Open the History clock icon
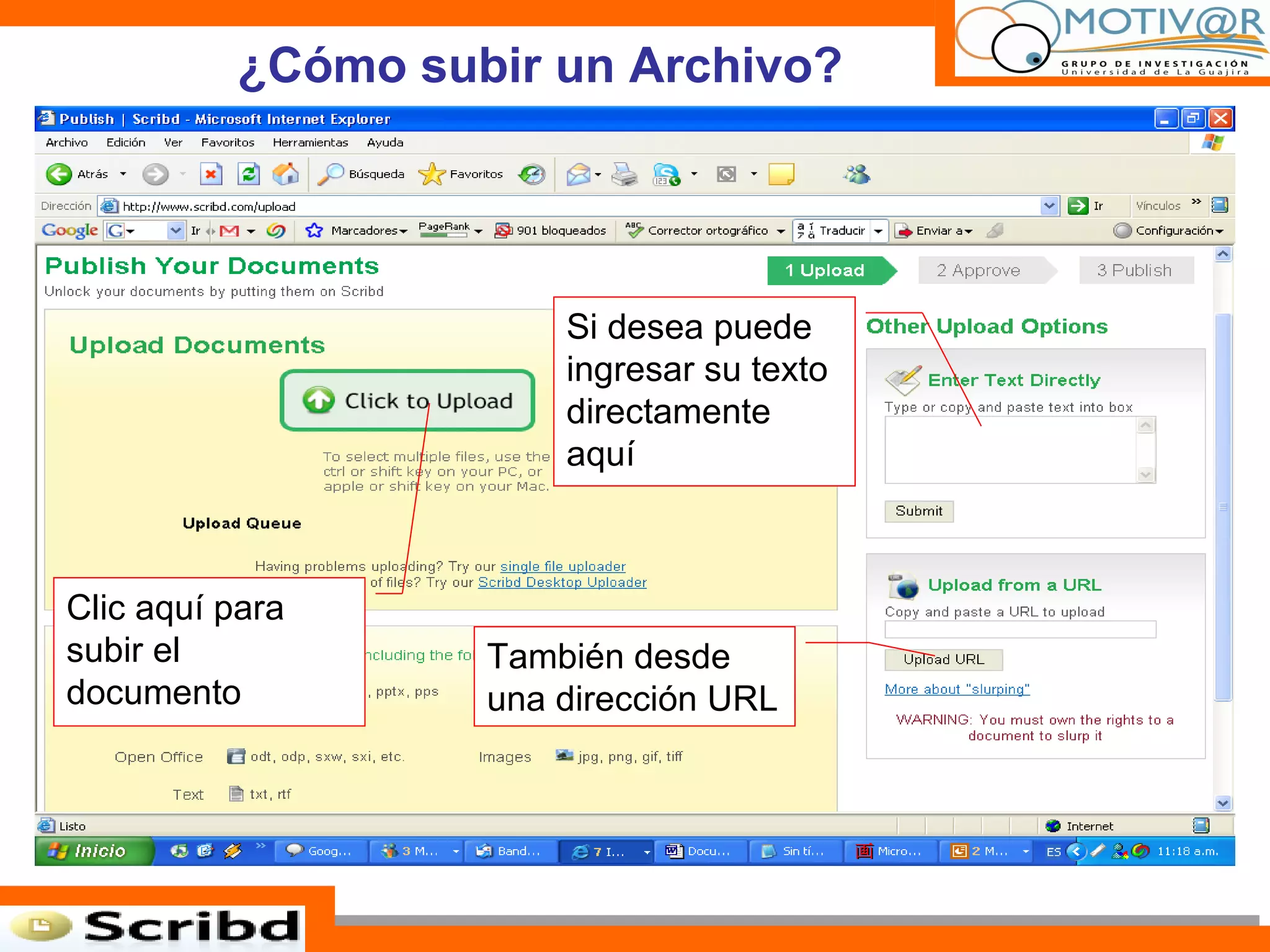 (x=532, y=174)
